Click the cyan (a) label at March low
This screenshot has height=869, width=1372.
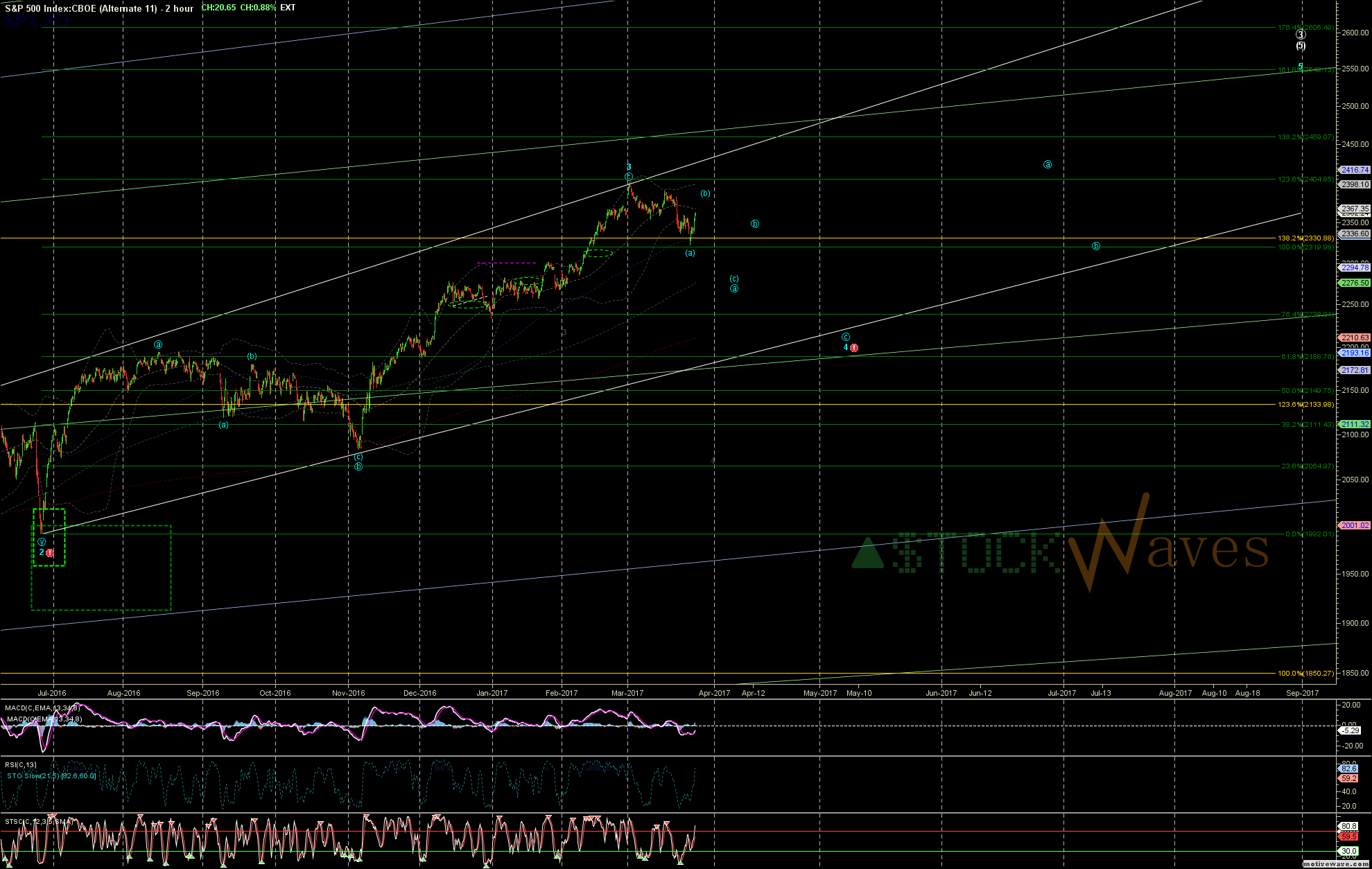point(690,253)
